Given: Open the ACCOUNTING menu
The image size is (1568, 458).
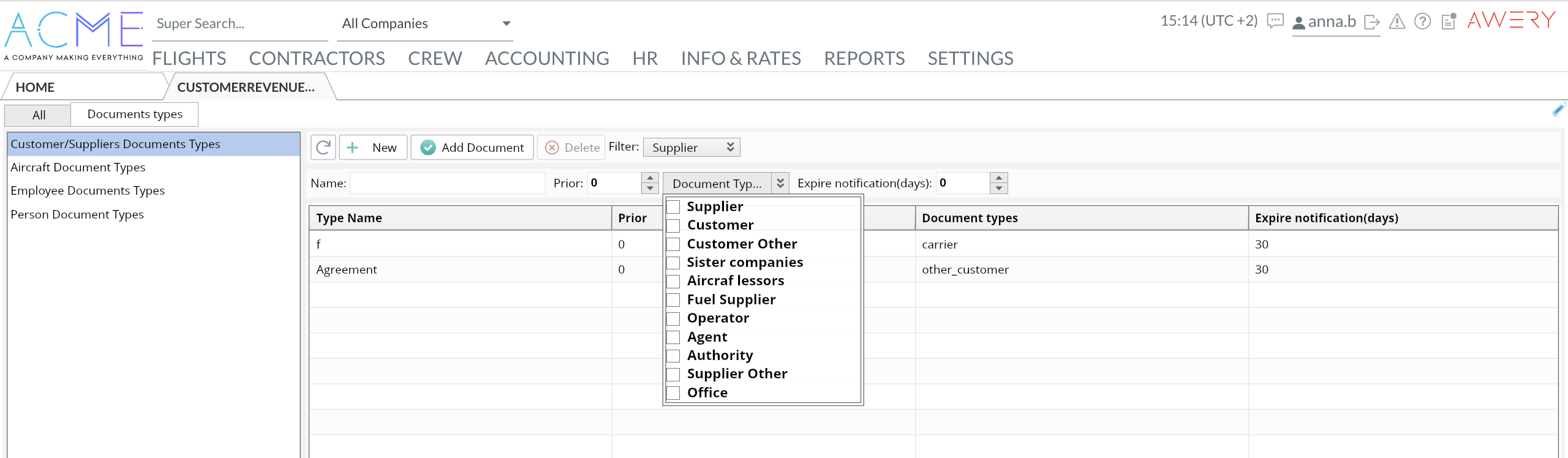Looking at the screenshot, I should [546, 58].
